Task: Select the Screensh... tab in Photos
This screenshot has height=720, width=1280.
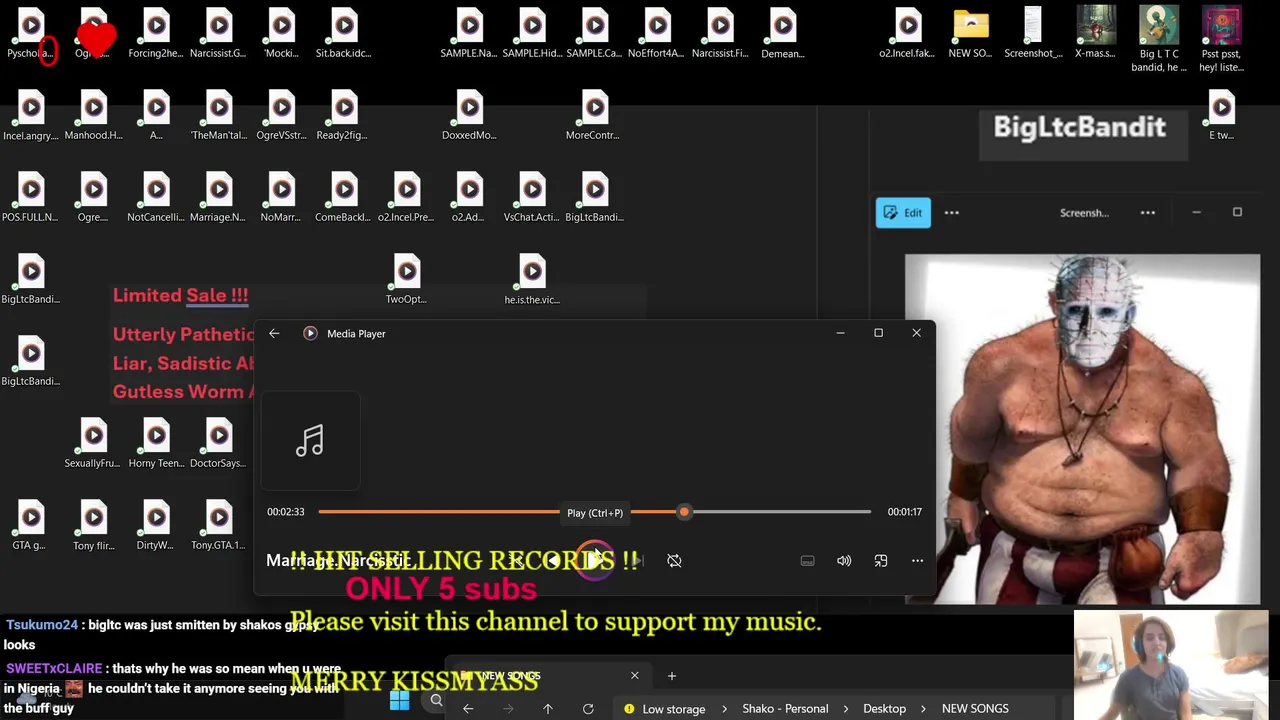Action: 1084,213
